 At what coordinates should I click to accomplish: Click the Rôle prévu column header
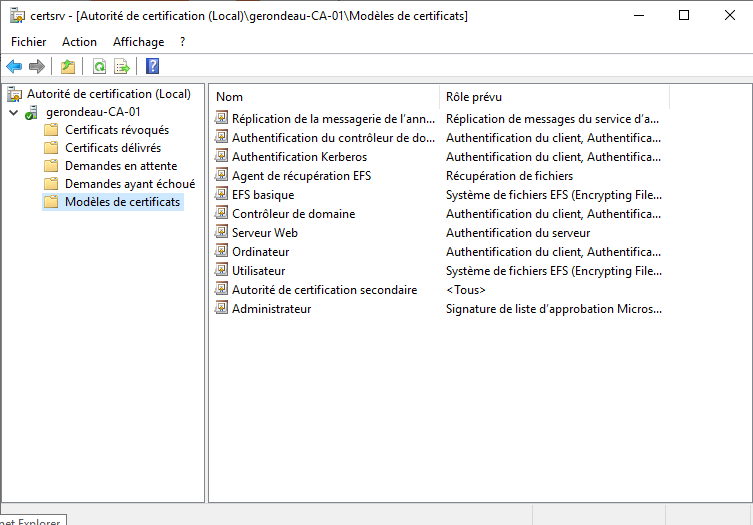(x=553, y=97)
